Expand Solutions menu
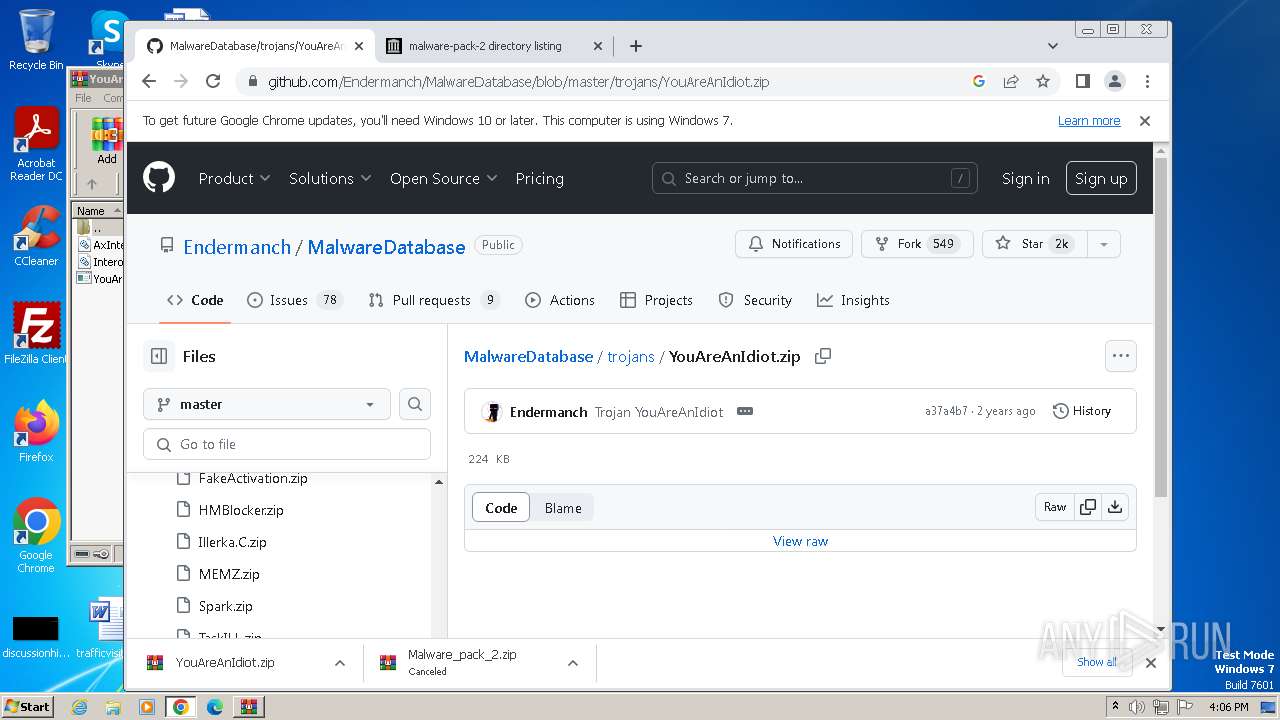1280x720 pixels. [330, 178]
